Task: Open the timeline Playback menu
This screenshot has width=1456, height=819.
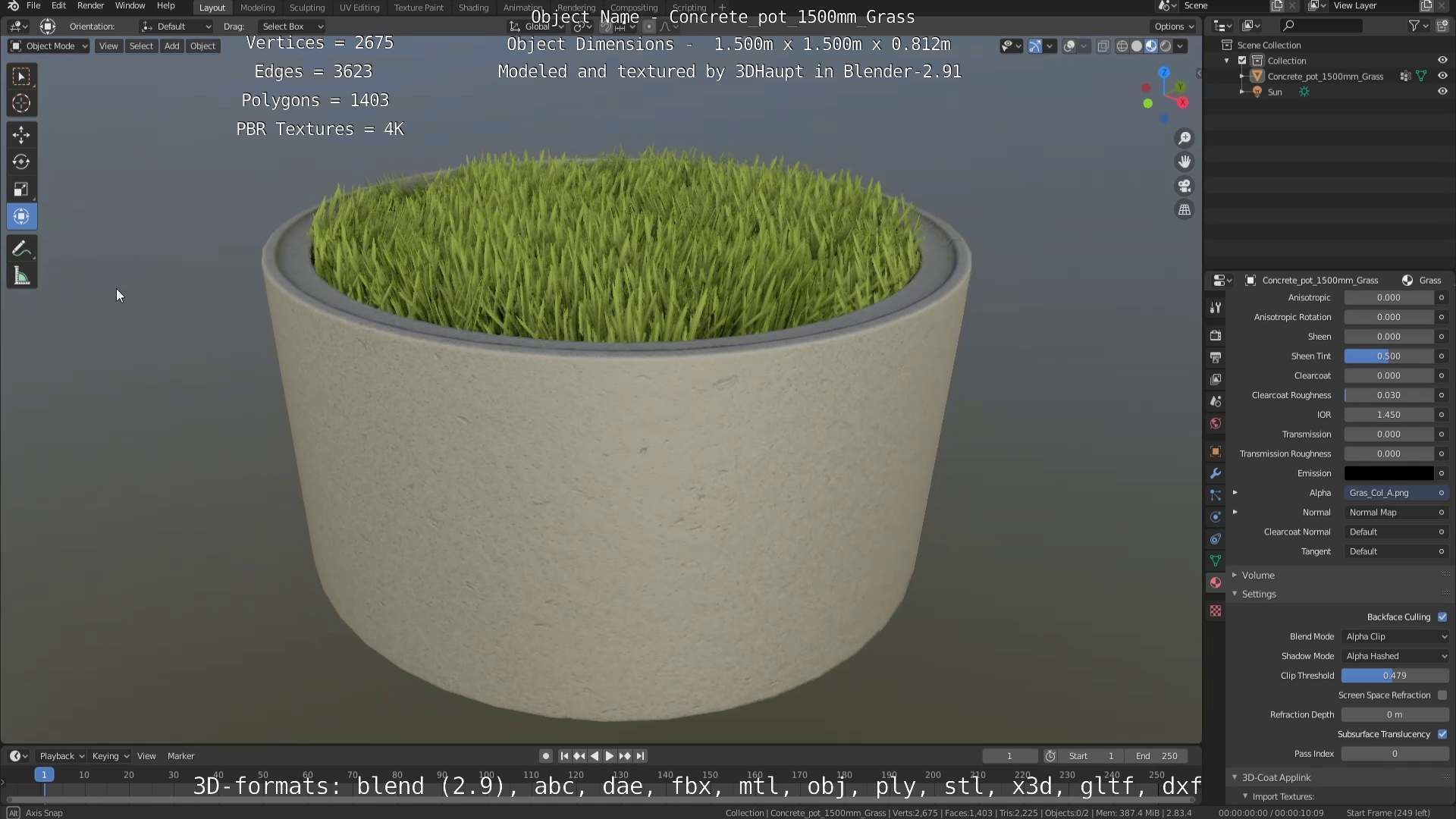Action: click(x=61, y=756)
